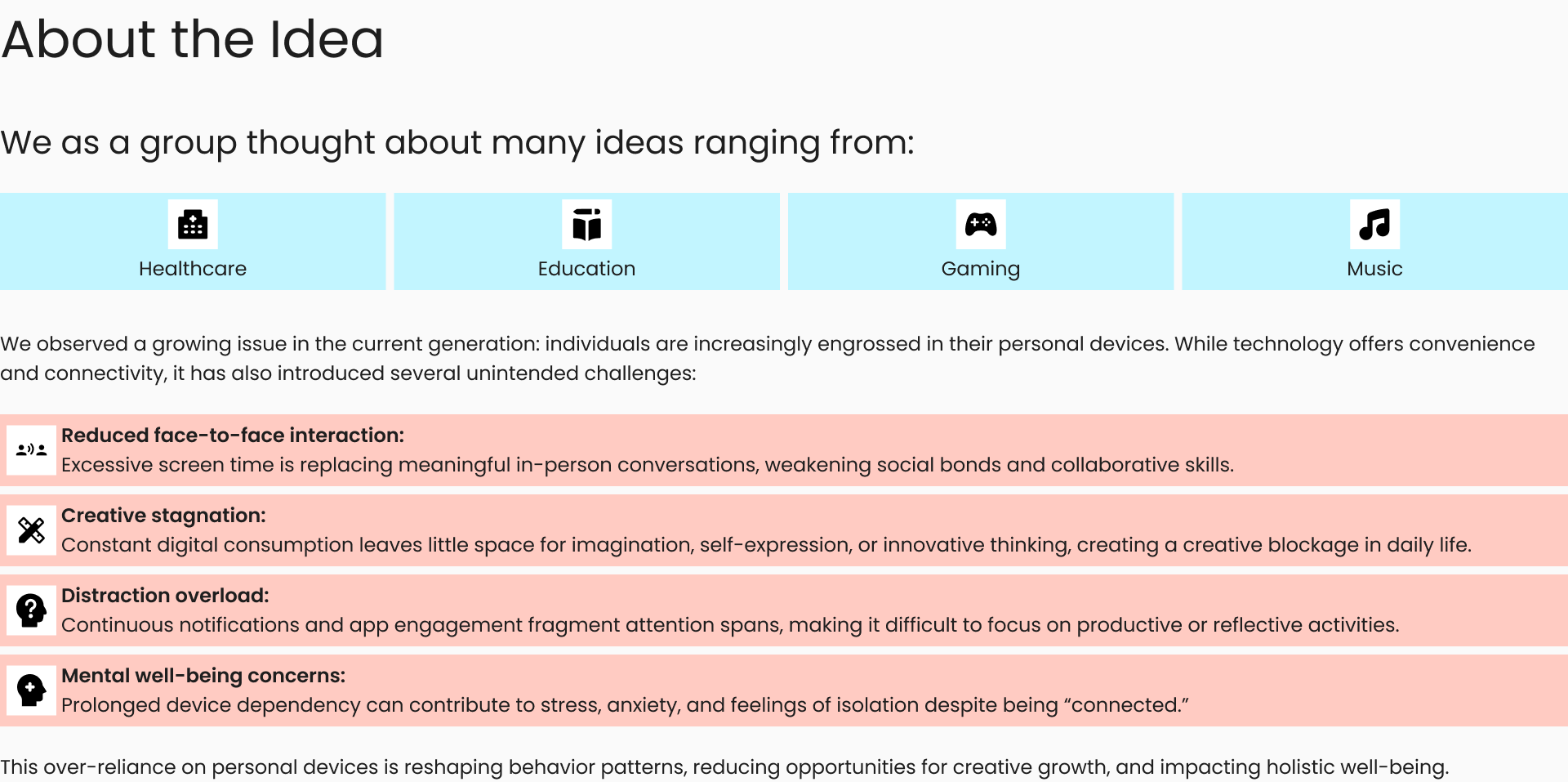The width and height of the screenshot is (1568, 782).
Task: Click the closing over-reliance summary paragraph
Action: (724, 767)
